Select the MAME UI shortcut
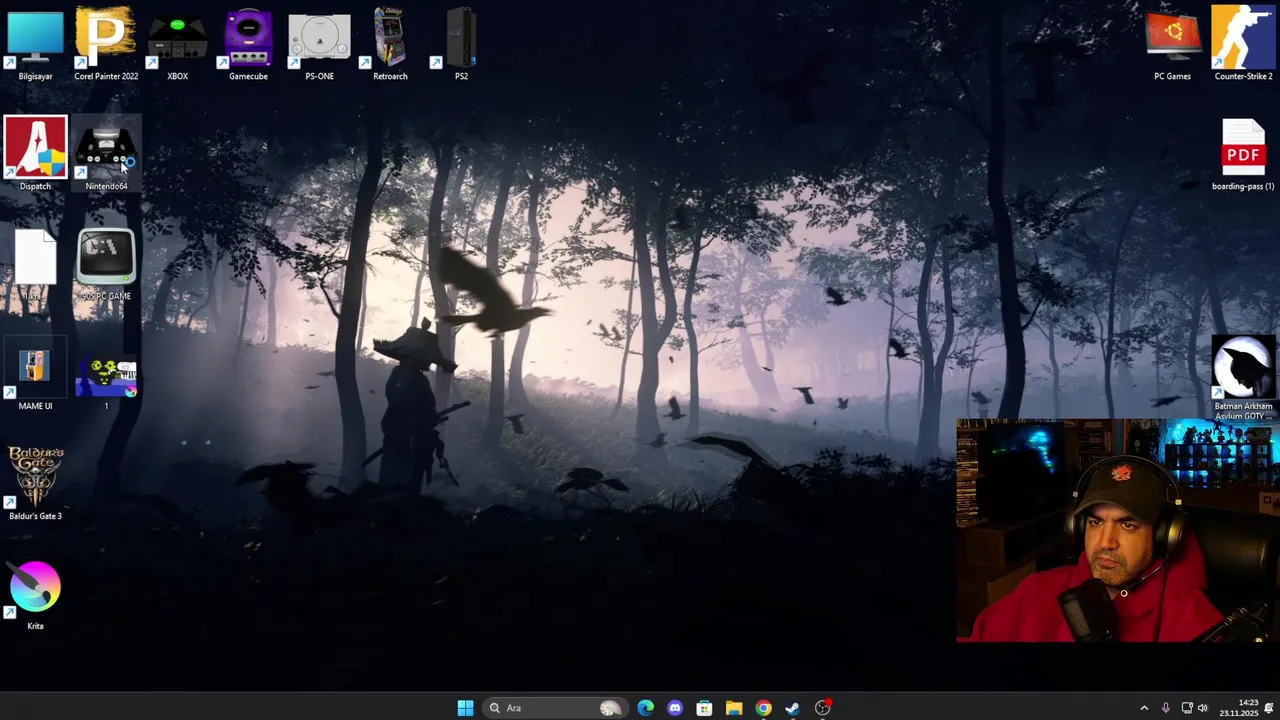1280x720 pixels. 35,372
